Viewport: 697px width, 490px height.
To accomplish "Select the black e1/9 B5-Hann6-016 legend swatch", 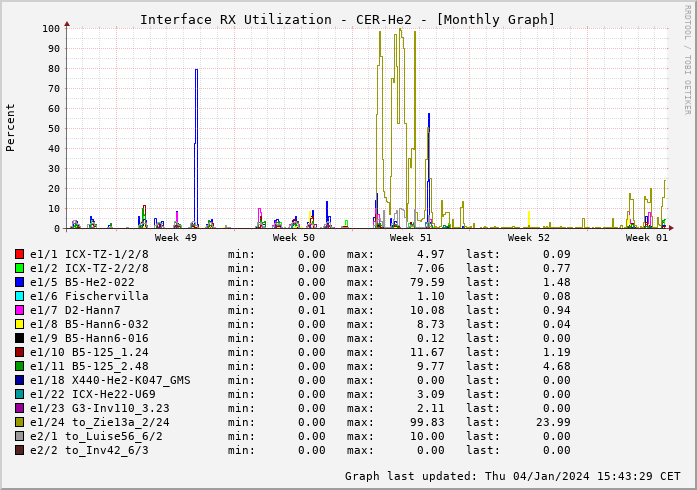I will pyautogui.click(x=19, y=338).
